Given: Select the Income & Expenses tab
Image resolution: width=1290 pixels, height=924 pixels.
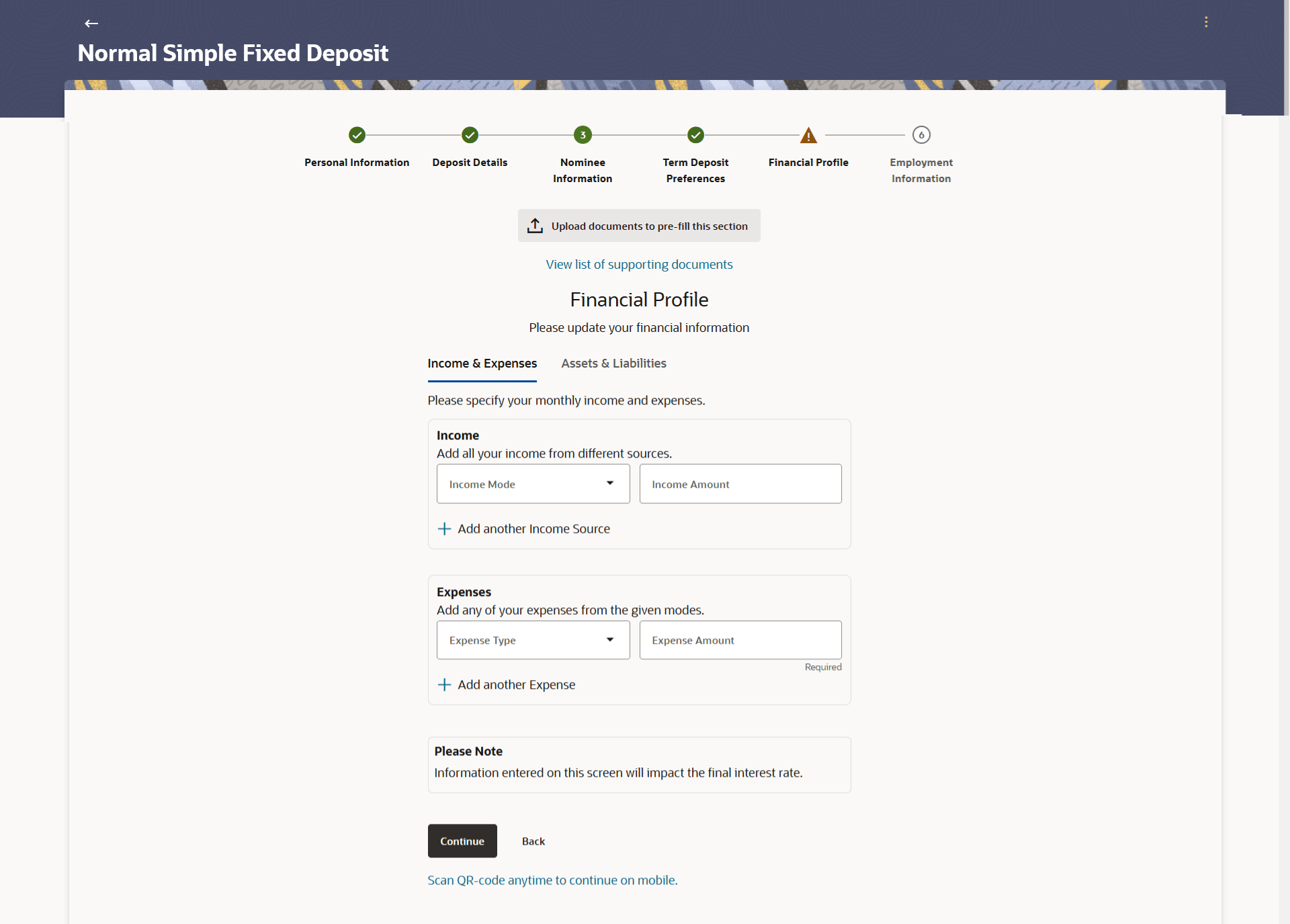Looking at the screenshot, I should coord(482,364).
